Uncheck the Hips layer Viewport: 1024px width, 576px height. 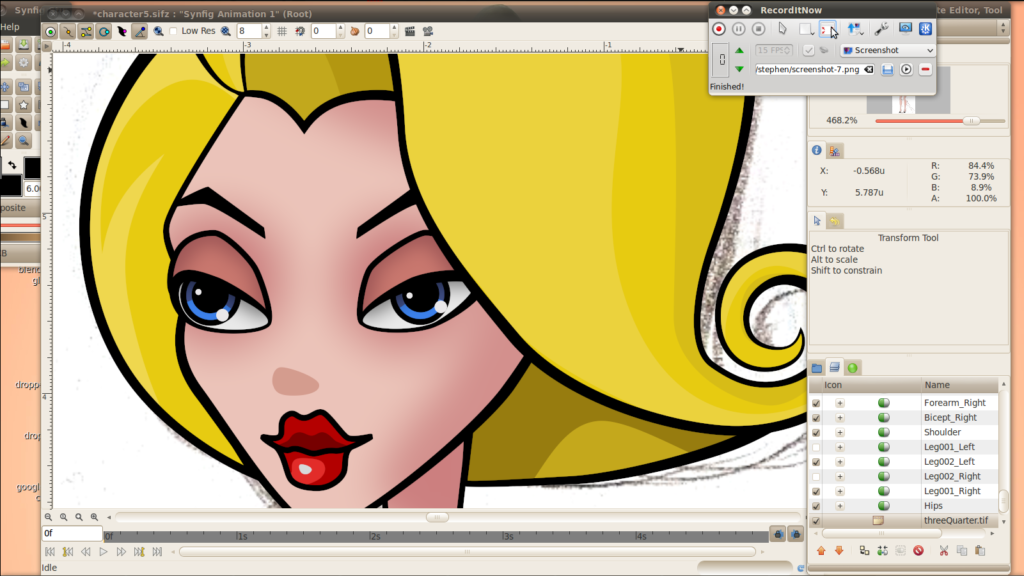click(816, 506)
